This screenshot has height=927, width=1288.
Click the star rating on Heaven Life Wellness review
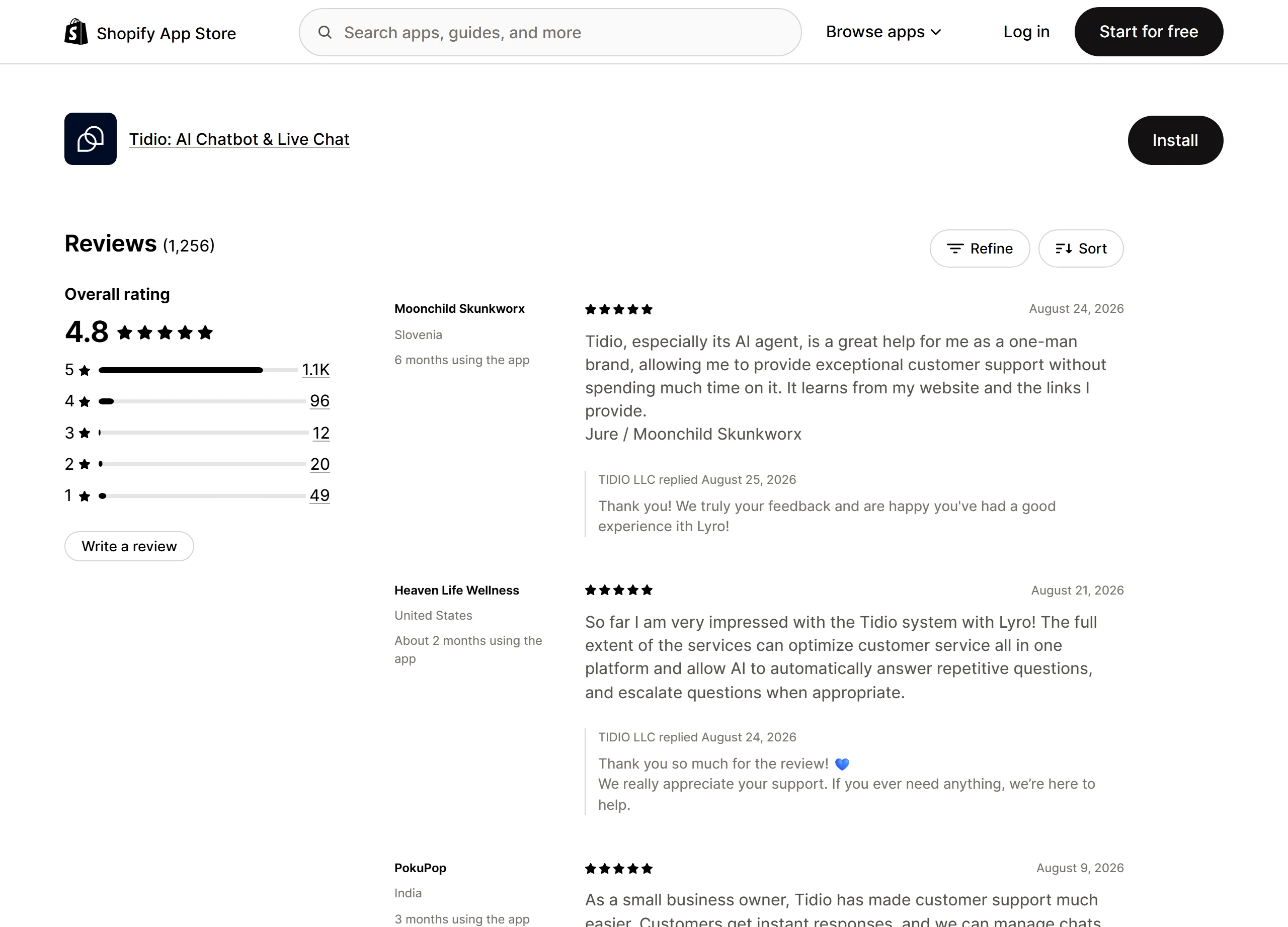[619, 591]
